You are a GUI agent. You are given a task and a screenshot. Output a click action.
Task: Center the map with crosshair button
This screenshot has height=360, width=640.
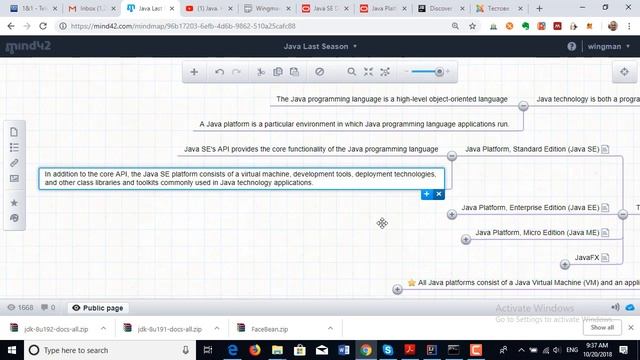coord(624,72)
